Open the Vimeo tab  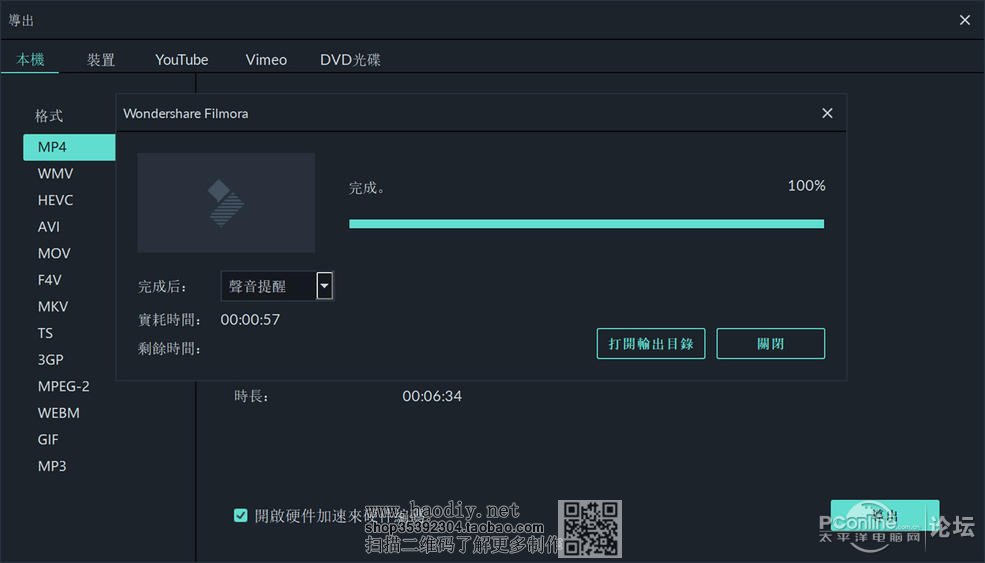click(266, 59)
